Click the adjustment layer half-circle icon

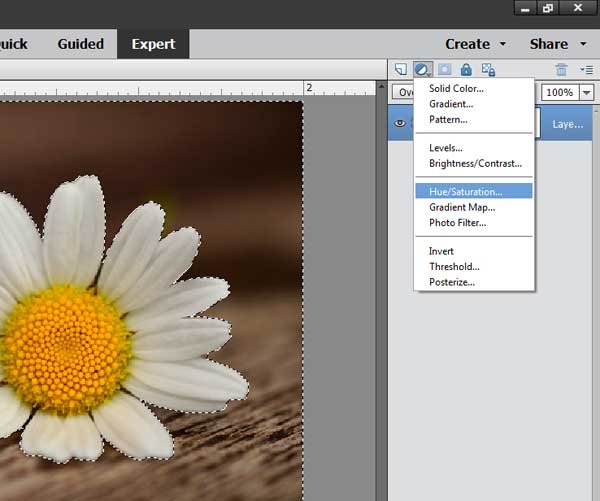pyautogui.click(x=422, y=70)
